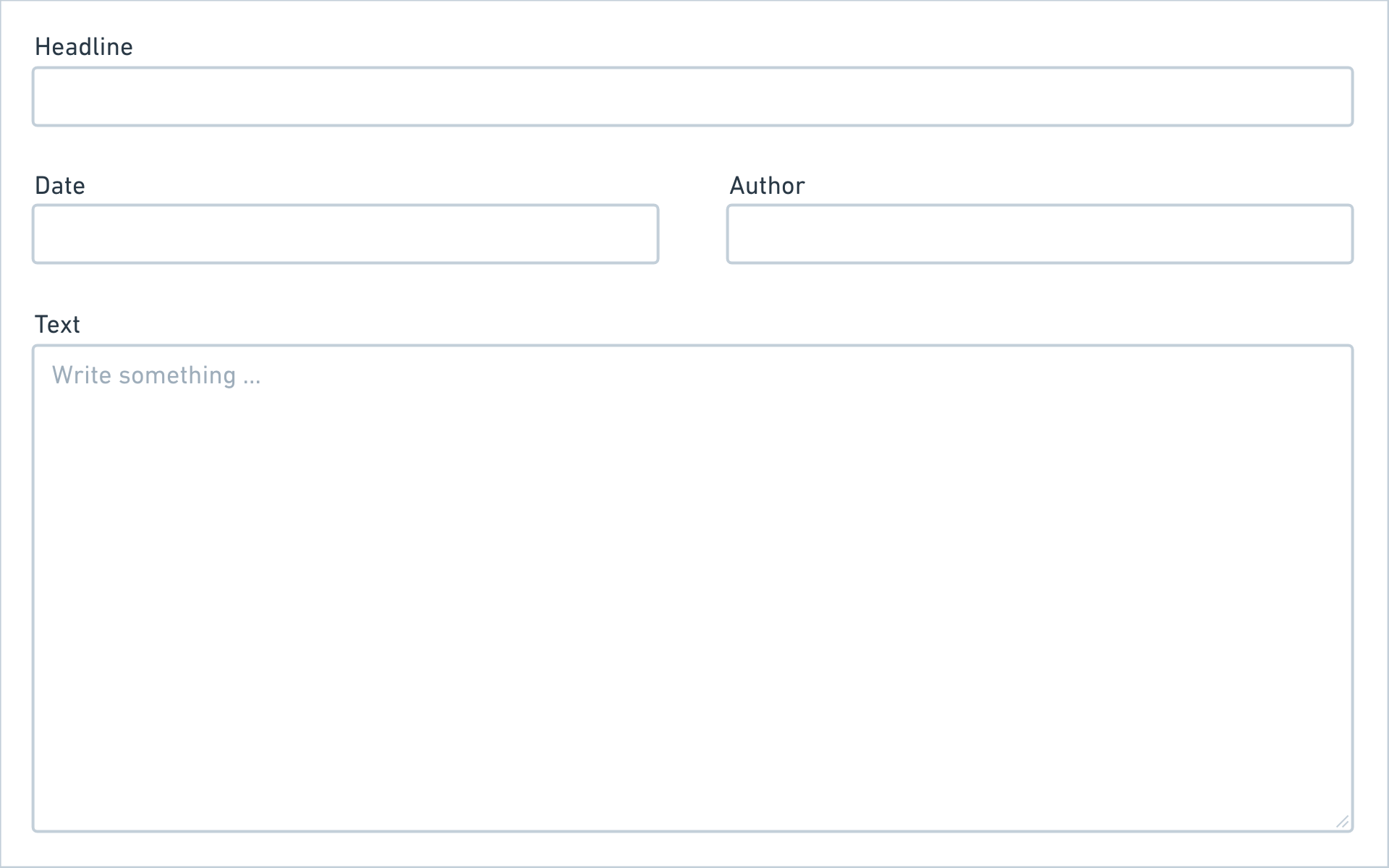Screen dimensions: 1389x868
Task: Set the cursor in the article Text box
Action: coord(692,589)
